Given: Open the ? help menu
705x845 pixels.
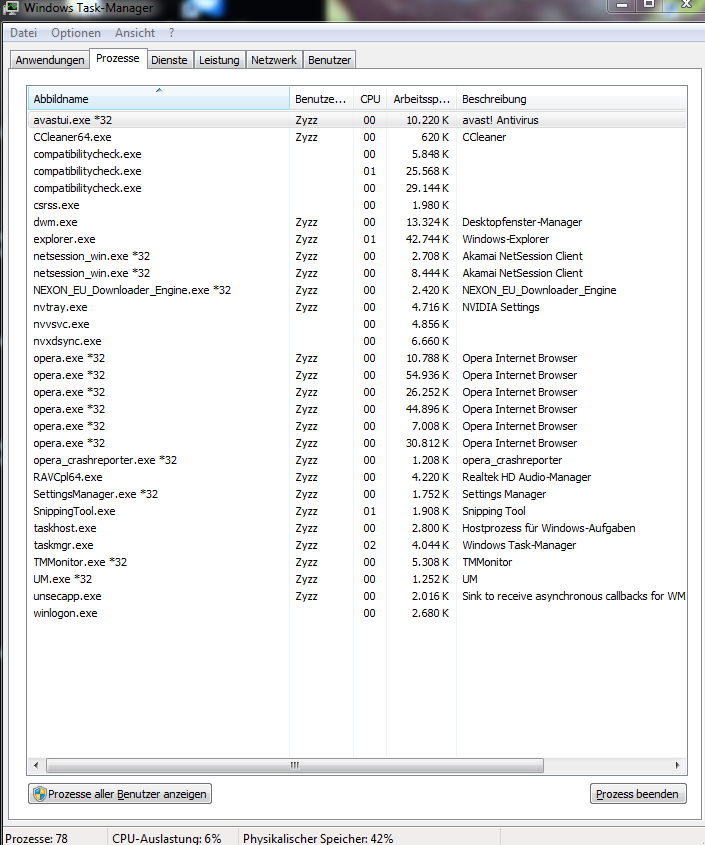Looking at the screenshot, I should pyautogui.click(x=171, y=33).
